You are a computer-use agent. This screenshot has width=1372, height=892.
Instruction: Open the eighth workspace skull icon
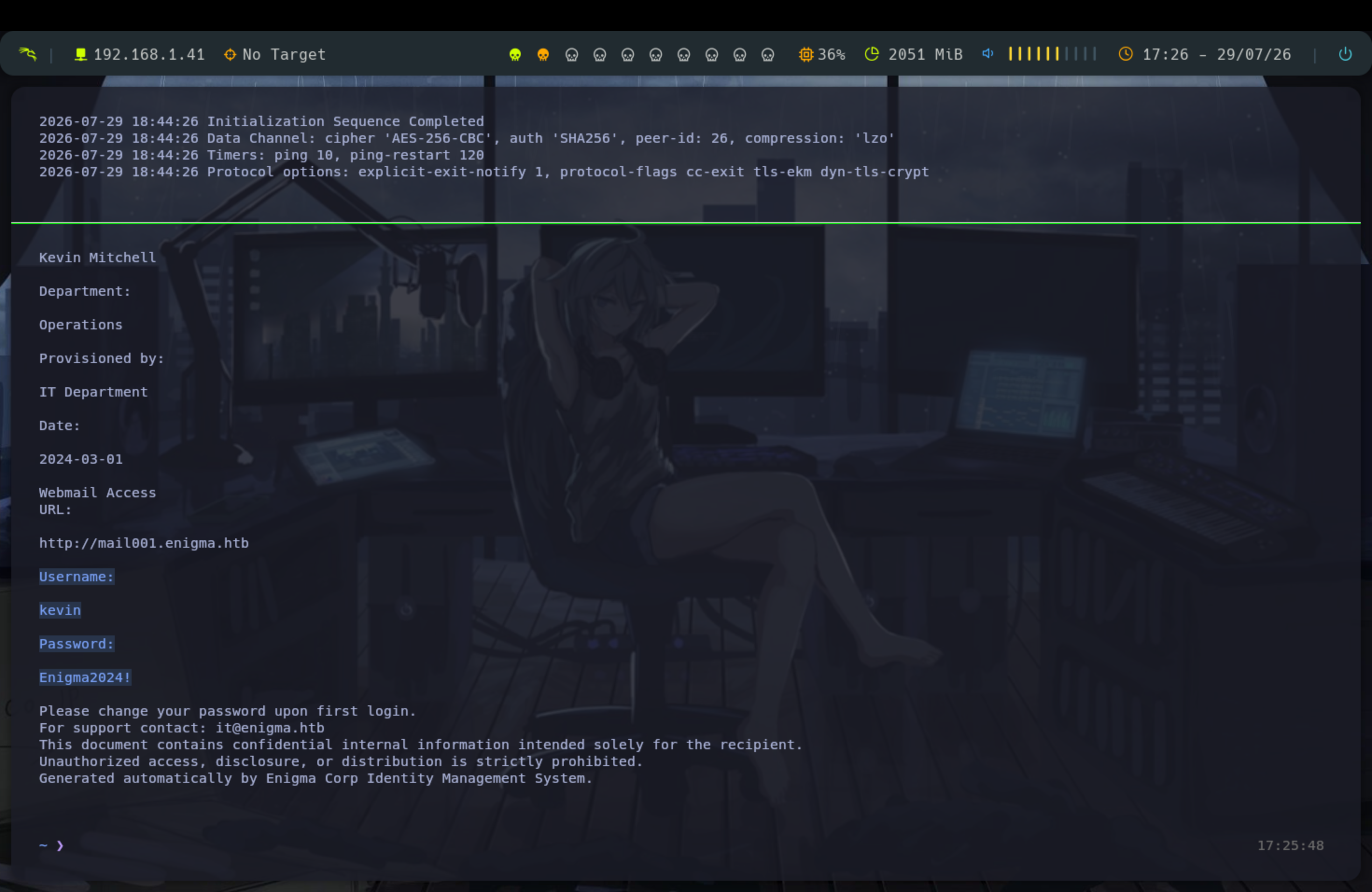click(712, 55)
